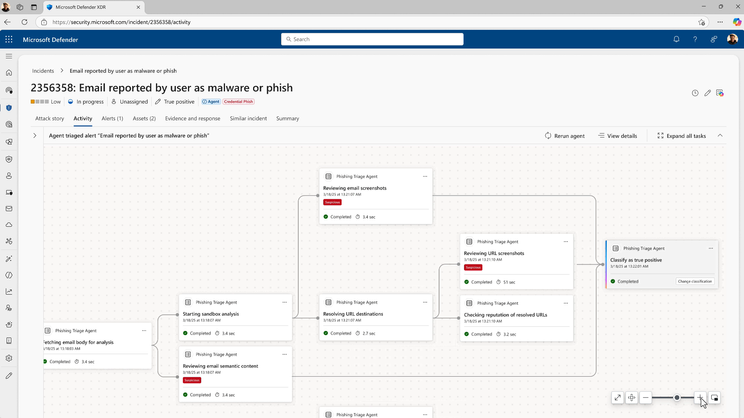Open the Alerts (1) tab
The width and height of the screenshot is (744, 418).
pyautogui.click(x=112, y=119)
